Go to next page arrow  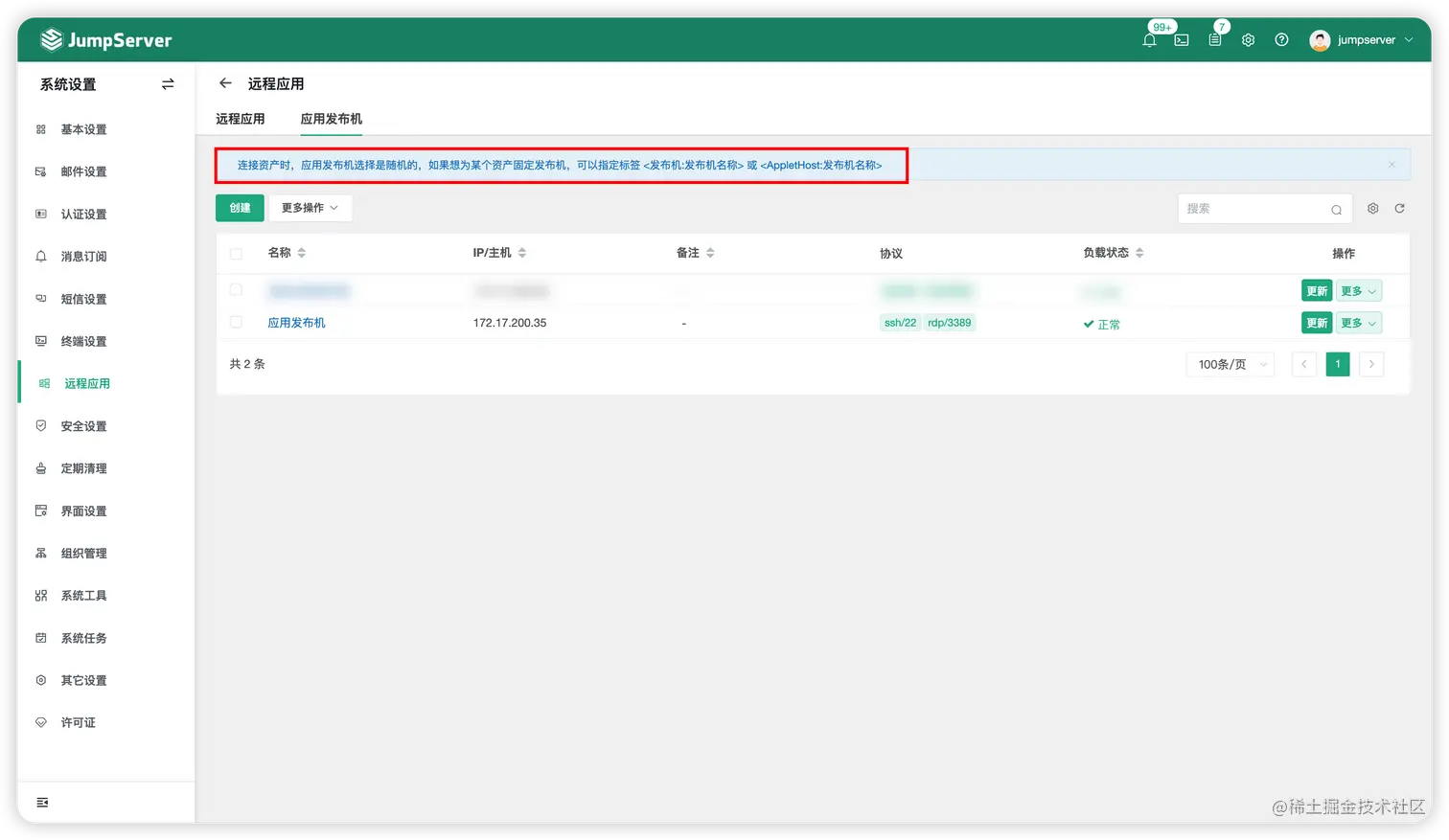pos(1371,364)
